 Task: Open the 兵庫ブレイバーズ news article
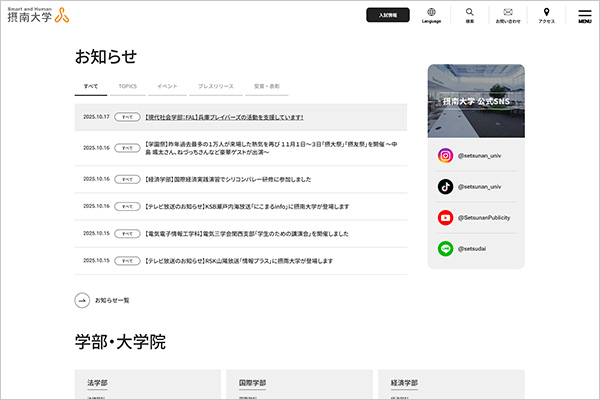click(x=224, y=117)
